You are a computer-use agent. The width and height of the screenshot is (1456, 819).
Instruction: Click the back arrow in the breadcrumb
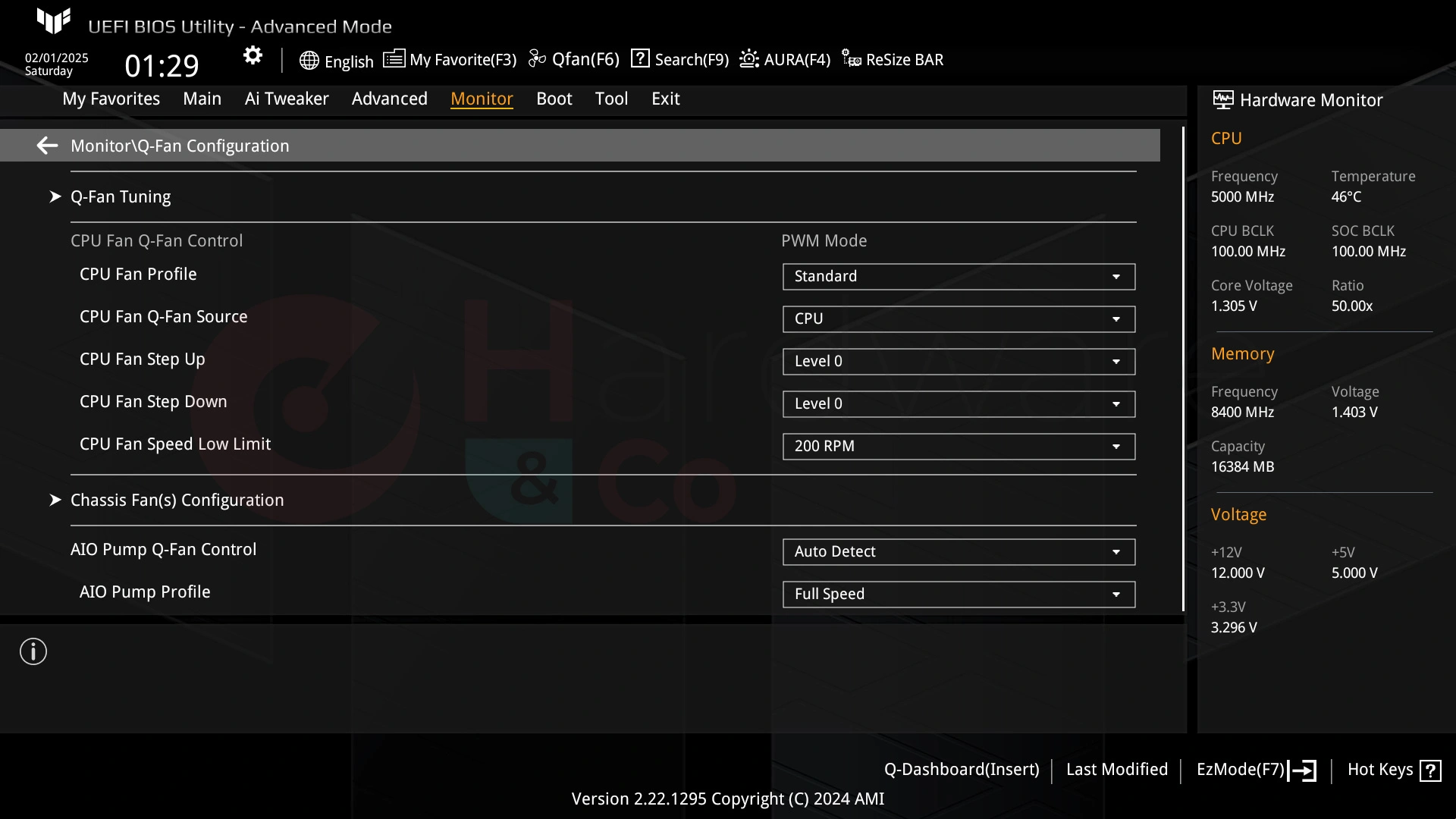(x=47, y=146)
